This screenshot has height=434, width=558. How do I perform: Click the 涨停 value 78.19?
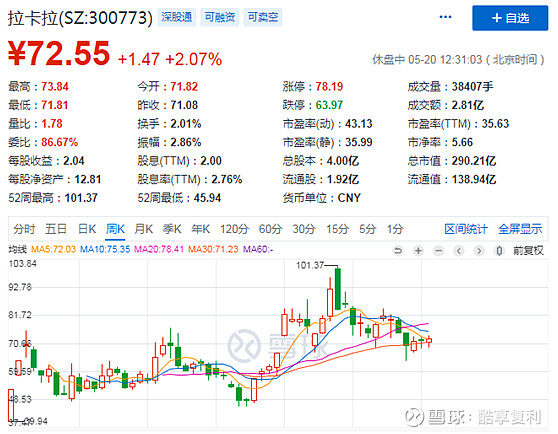329,86
